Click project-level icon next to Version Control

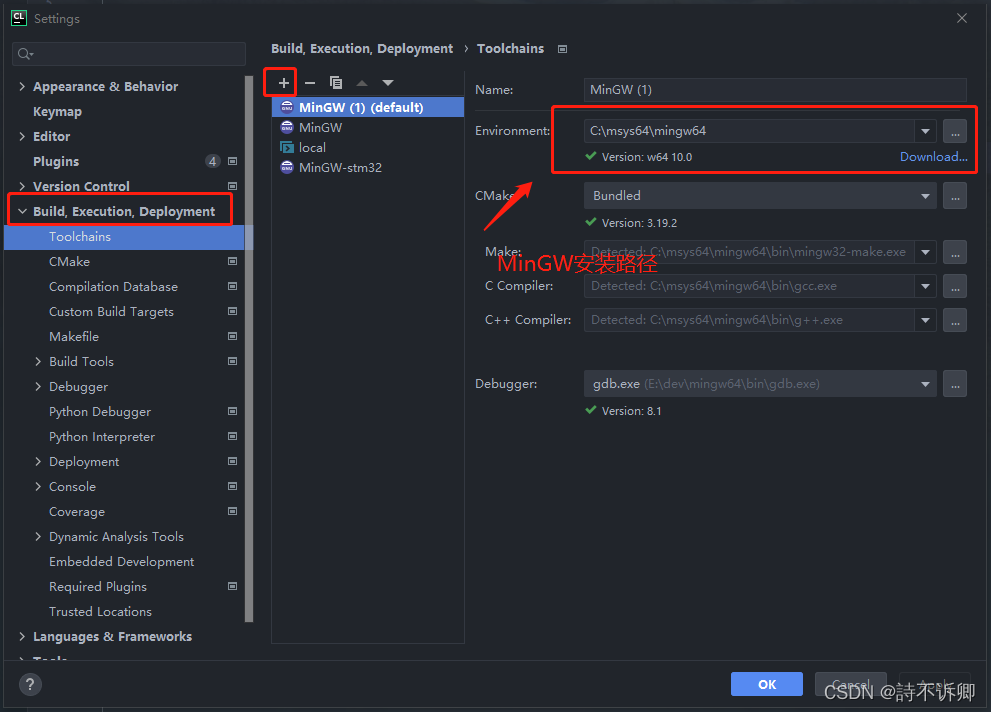[x=233, y=186]
